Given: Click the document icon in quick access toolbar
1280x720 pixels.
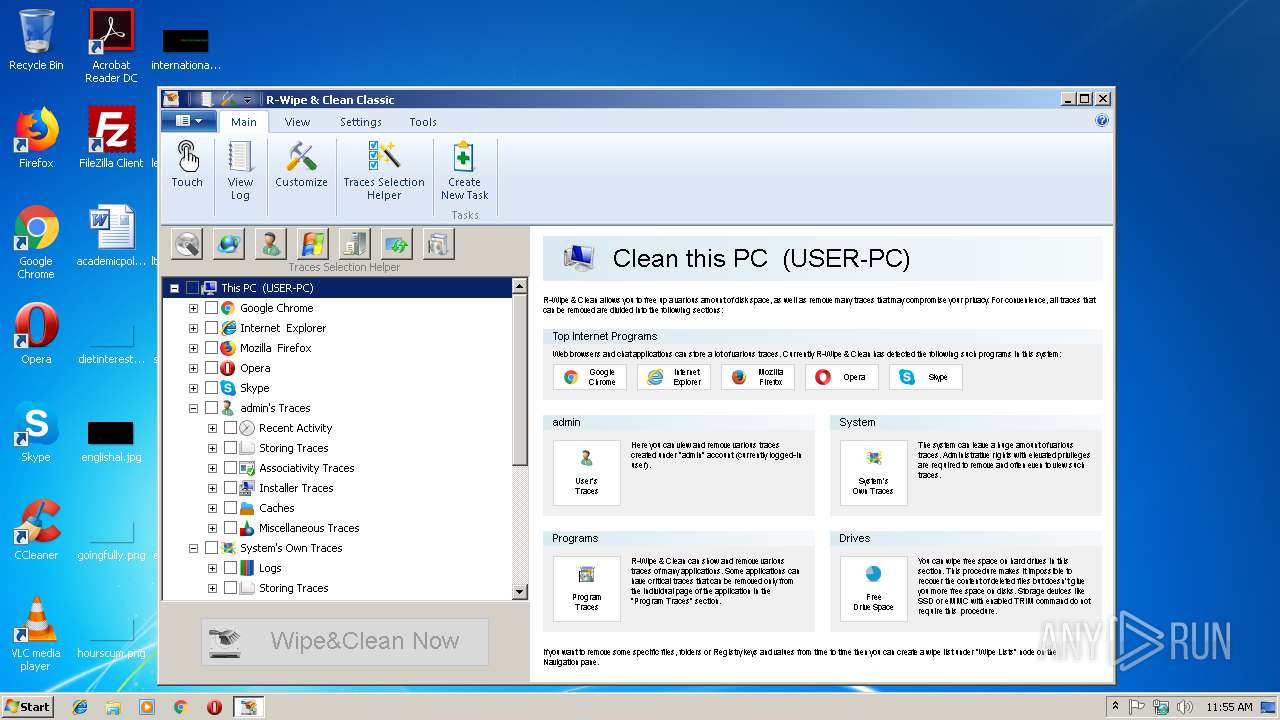Looking at the screenshot, I should click(206, 99).
